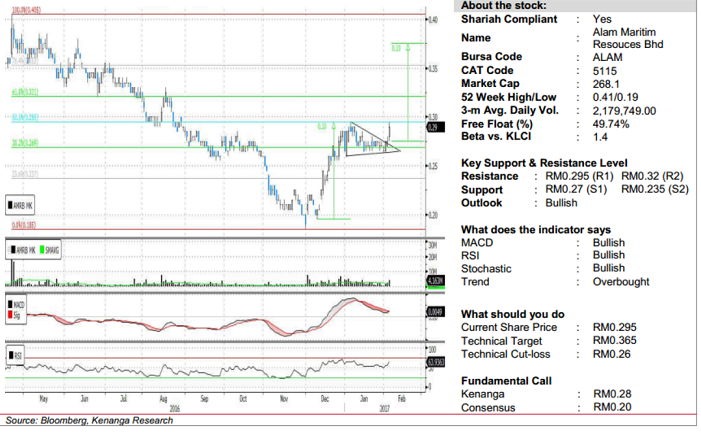Screen dimensions: 701x432
Task: Select the Consensus value 'RM0.20'
Action: coord(612,407)
